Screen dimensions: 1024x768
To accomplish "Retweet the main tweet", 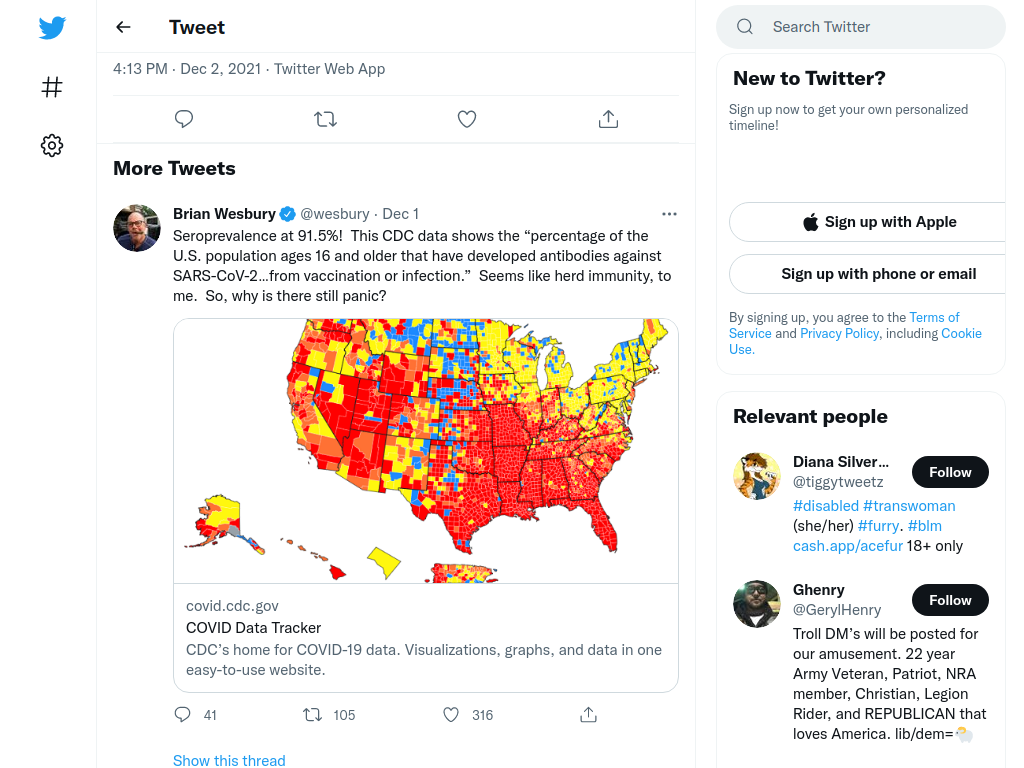I will [x=325, y=119].
